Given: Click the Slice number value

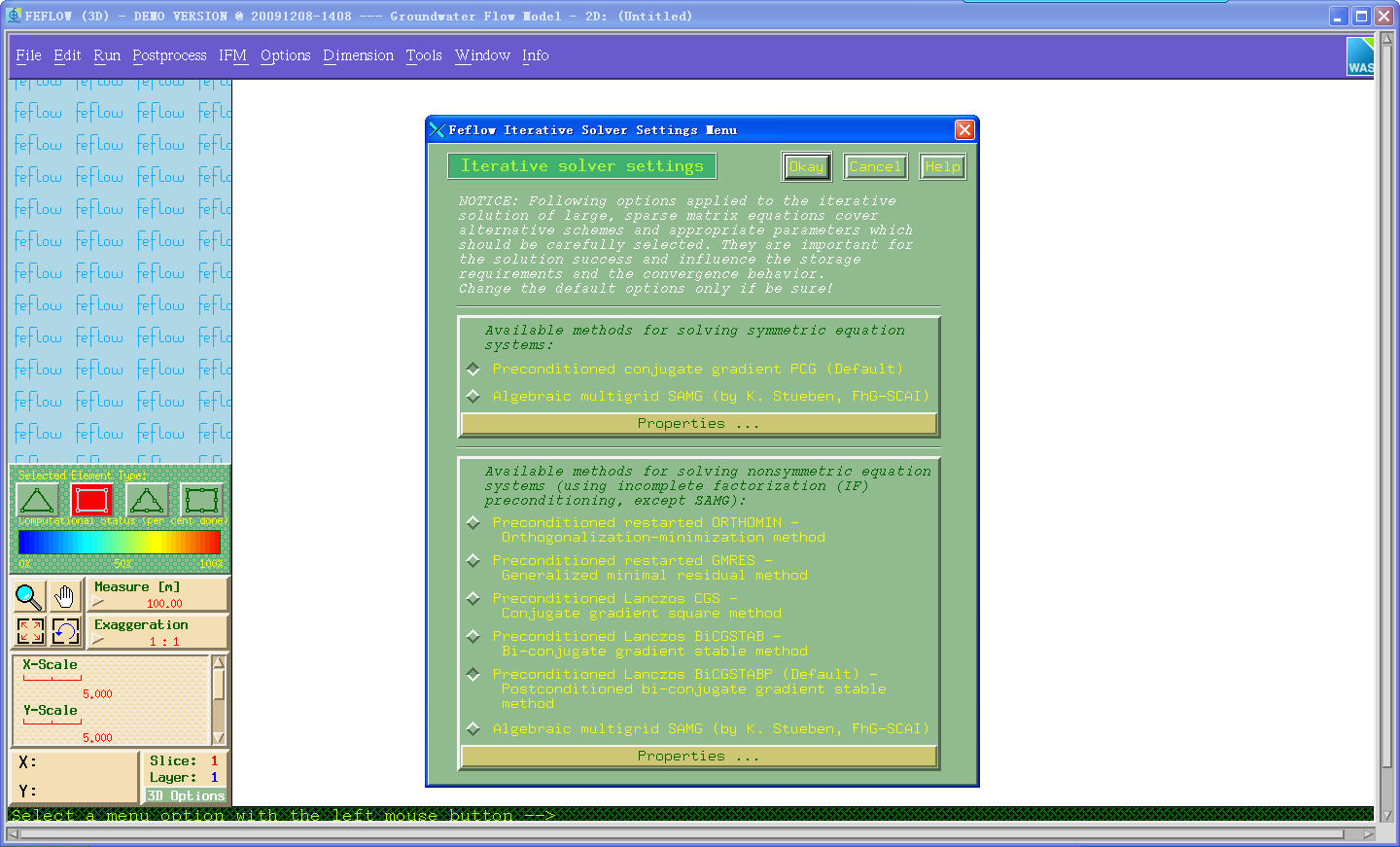Looking at the screenshot, I should pos(214,761).
